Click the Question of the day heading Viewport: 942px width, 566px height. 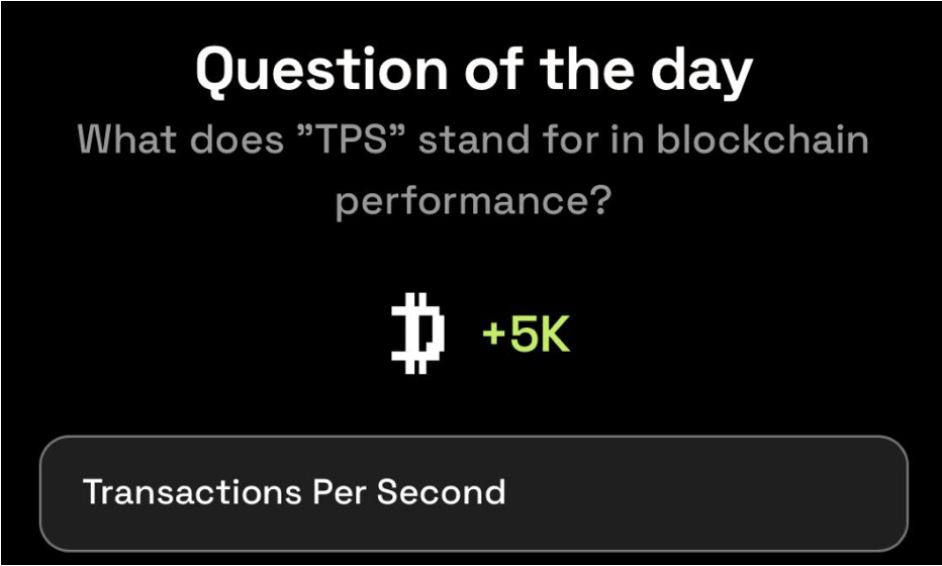(x=472, y=72)
